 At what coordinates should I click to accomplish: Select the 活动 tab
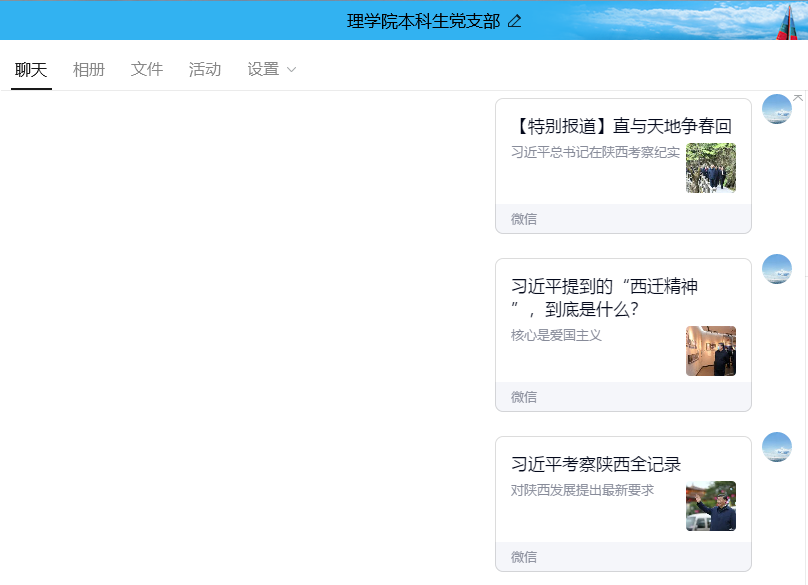[205, 69]
